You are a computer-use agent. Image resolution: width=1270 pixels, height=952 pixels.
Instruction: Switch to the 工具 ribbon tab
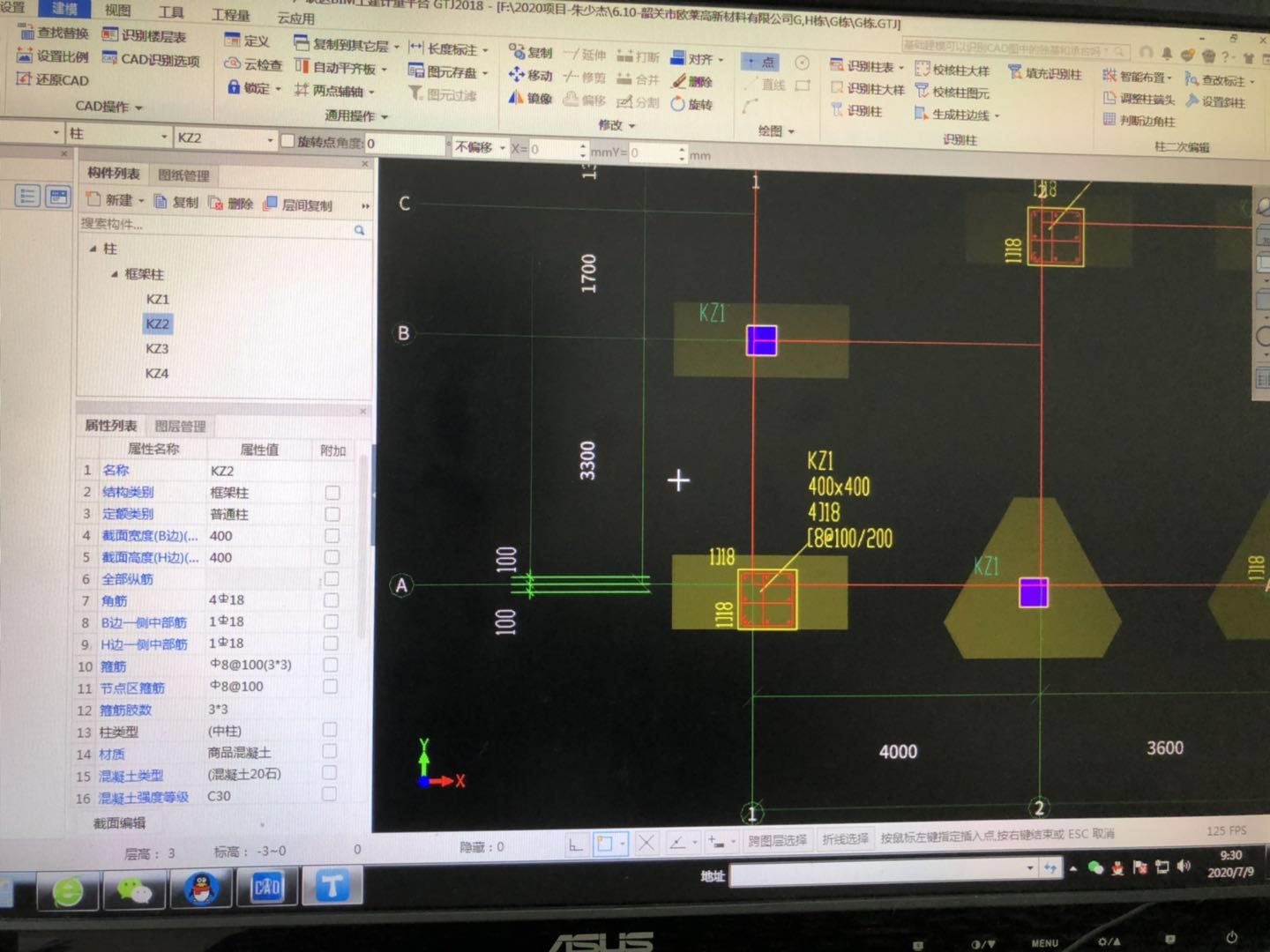click(171, 12)
